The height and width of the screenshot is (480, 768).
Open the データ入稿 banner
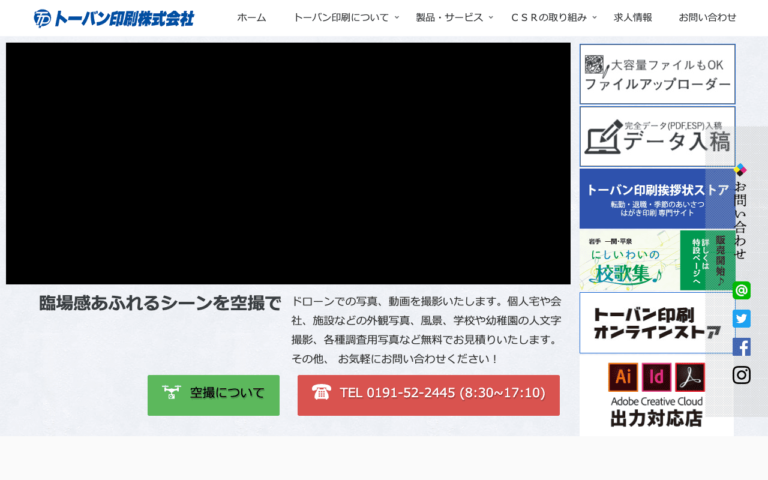(x=657, y=137)
